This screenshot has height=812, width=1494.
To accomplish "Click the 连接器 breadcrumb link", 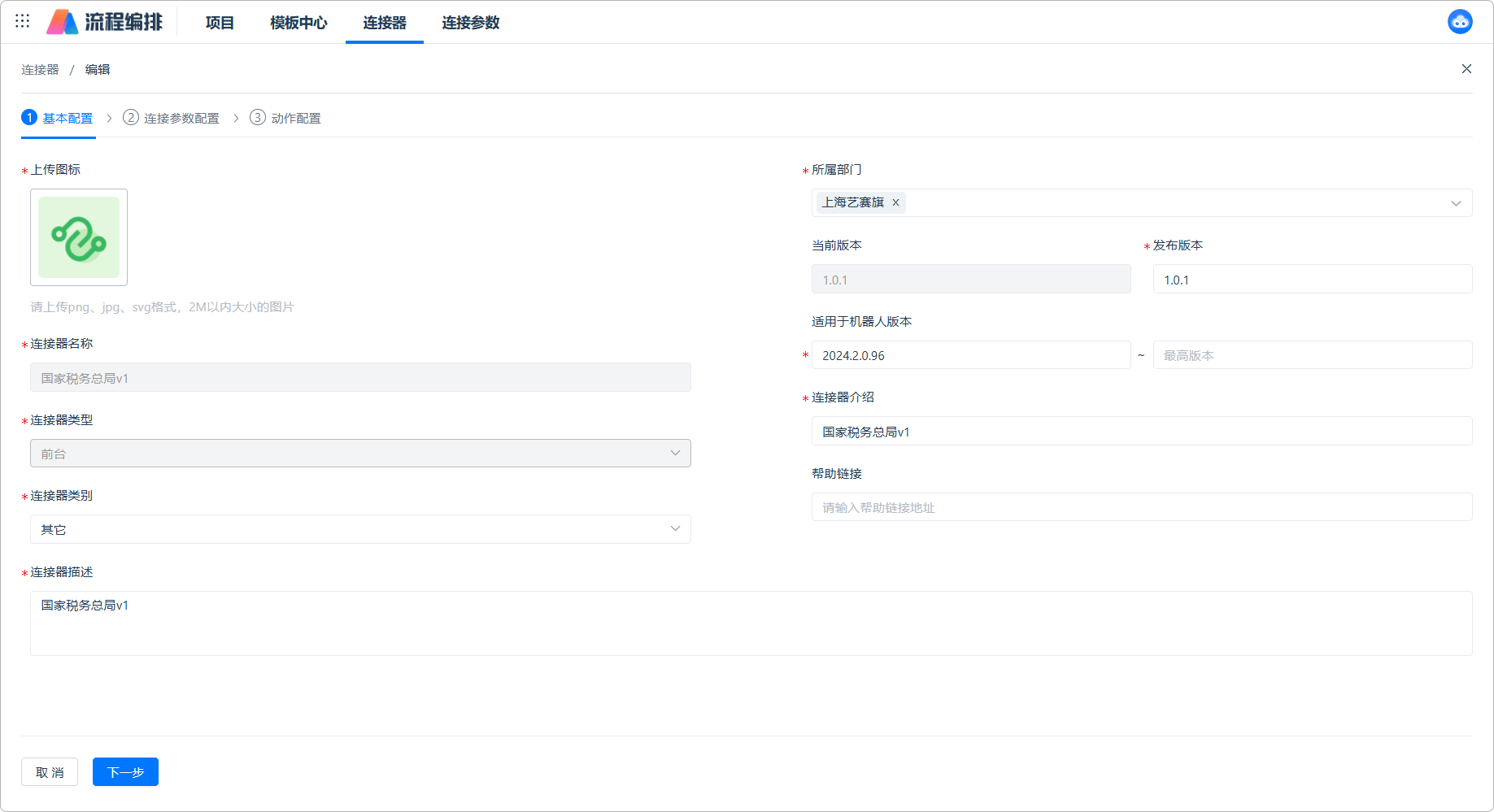I will point(40,70).
